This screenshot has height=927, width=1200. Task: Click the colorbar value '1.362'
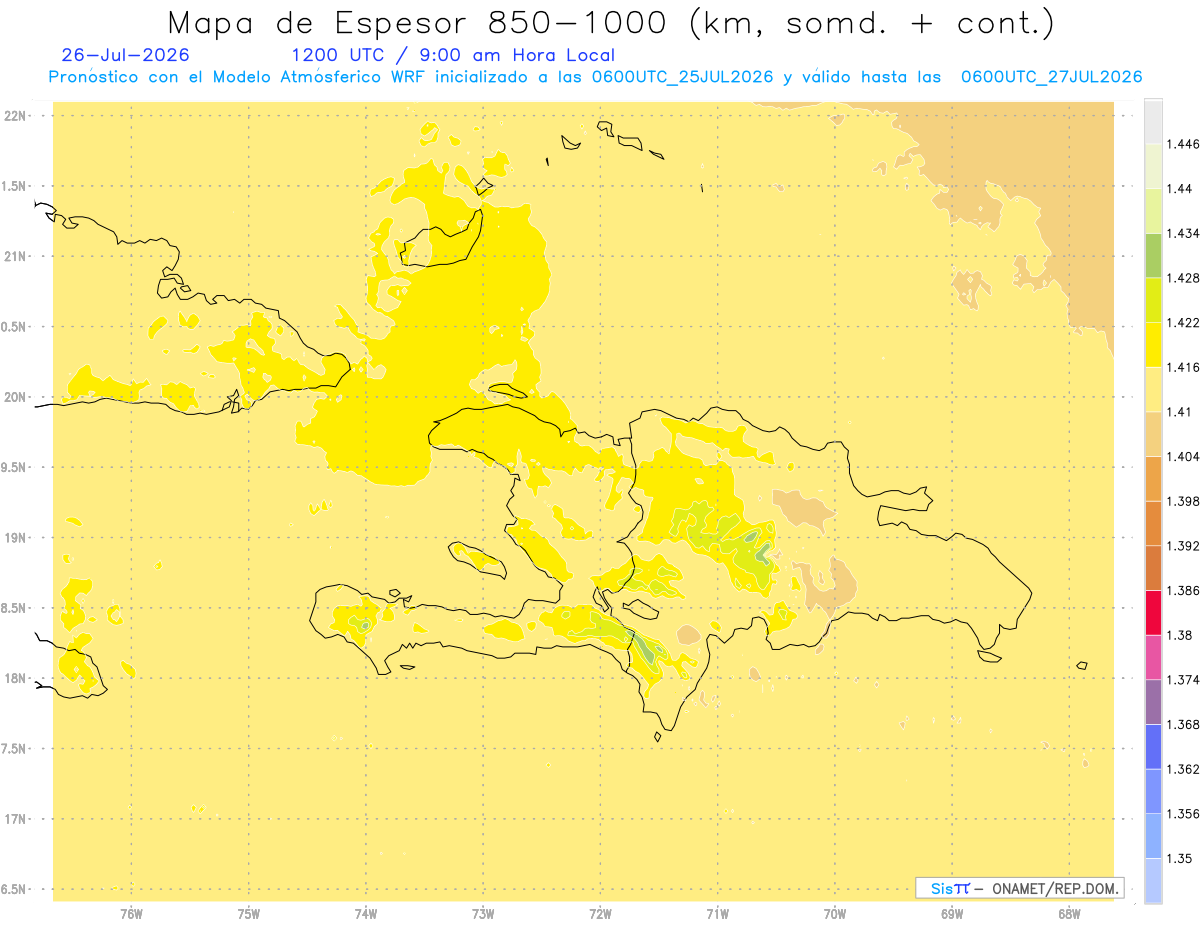(1182, 769)
